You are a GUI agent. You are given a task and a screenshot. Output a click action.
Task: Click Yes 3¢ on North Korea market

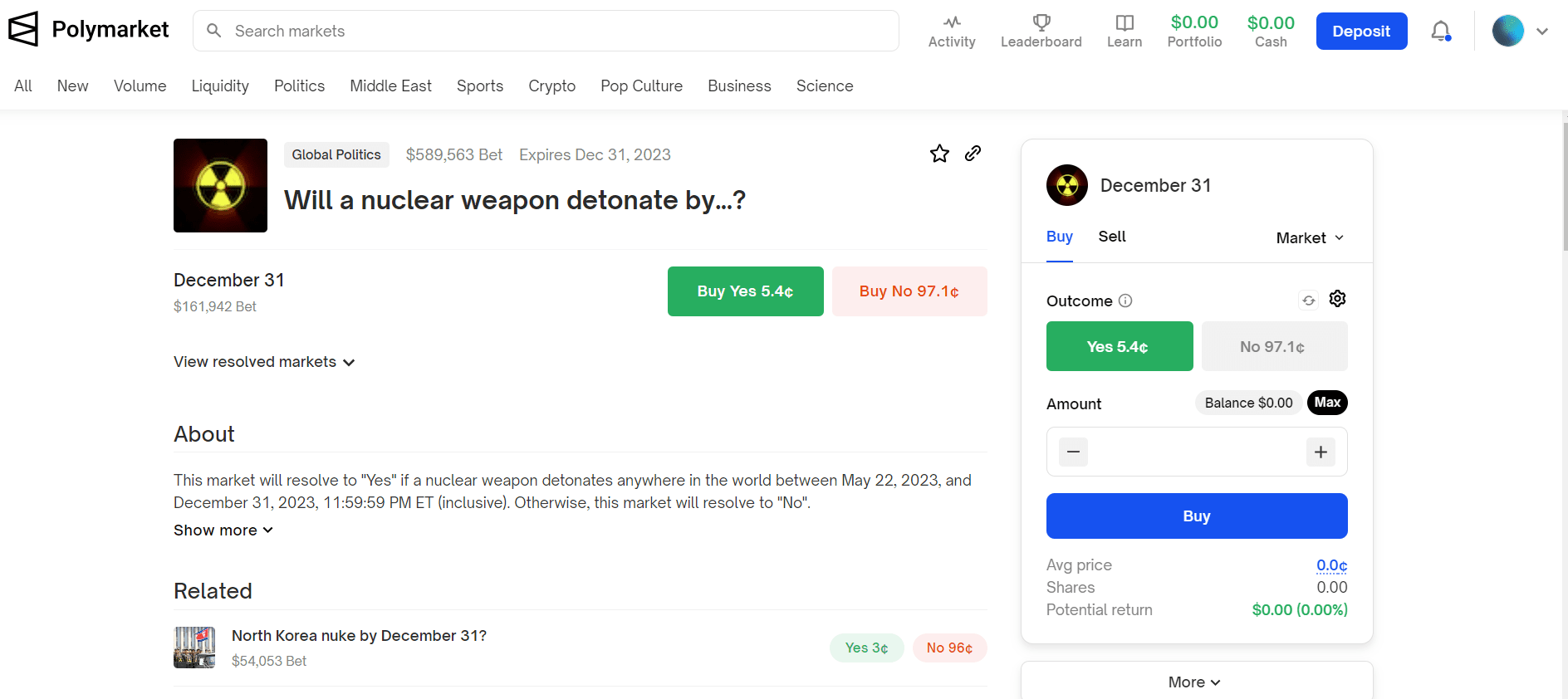(867, 648)
